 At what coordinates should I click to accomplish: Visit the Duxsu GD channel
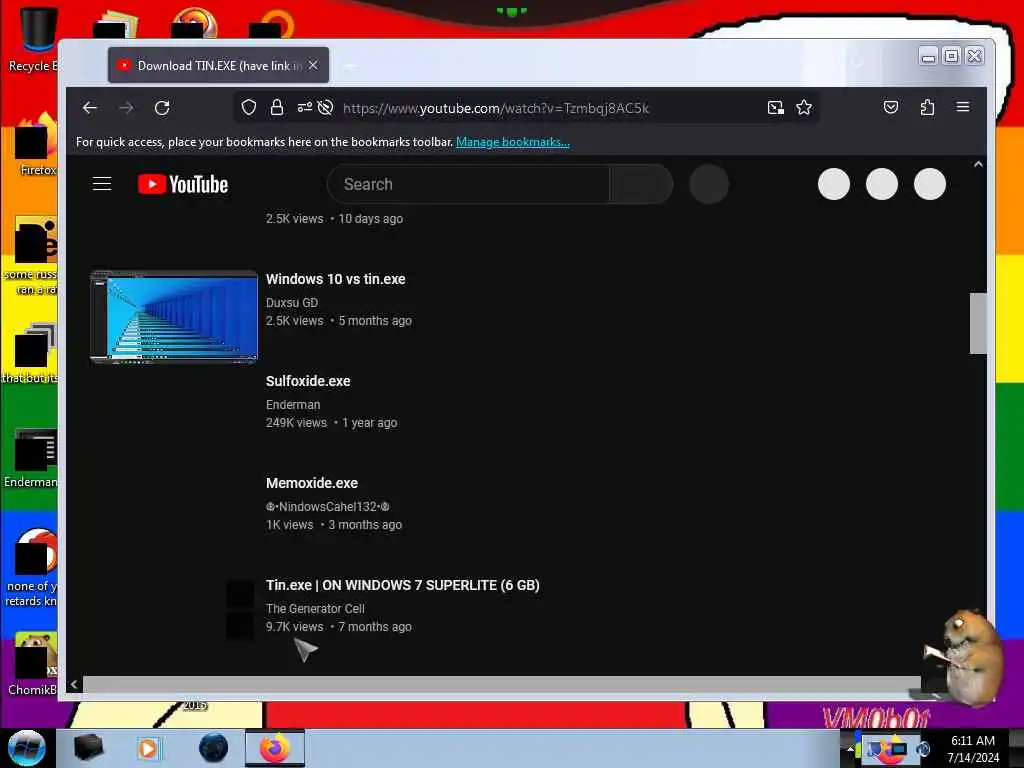(292, 303)
